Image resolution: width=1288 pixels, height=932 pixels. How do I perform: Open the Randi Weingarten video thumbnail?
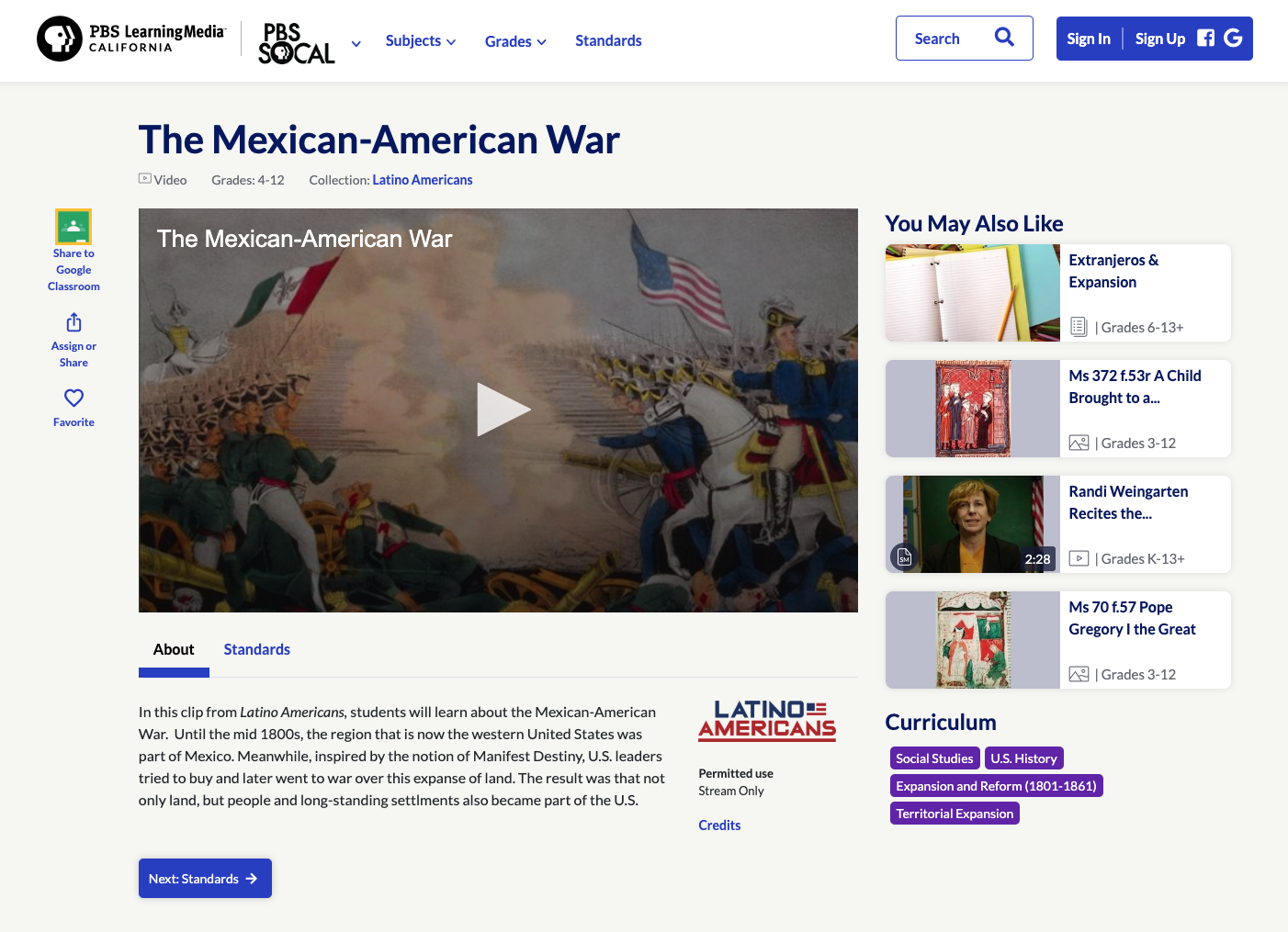(x=971, y=523)
